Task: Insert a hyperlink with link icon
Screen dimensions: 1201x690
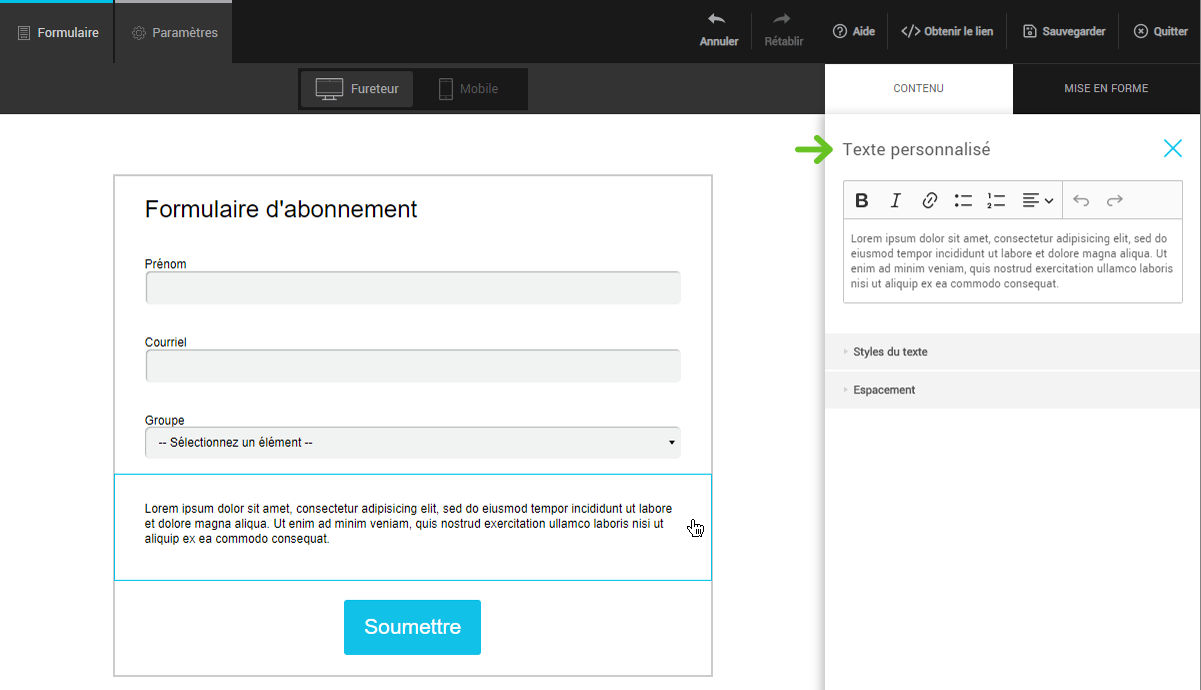Action: click(x=929, y=201)
